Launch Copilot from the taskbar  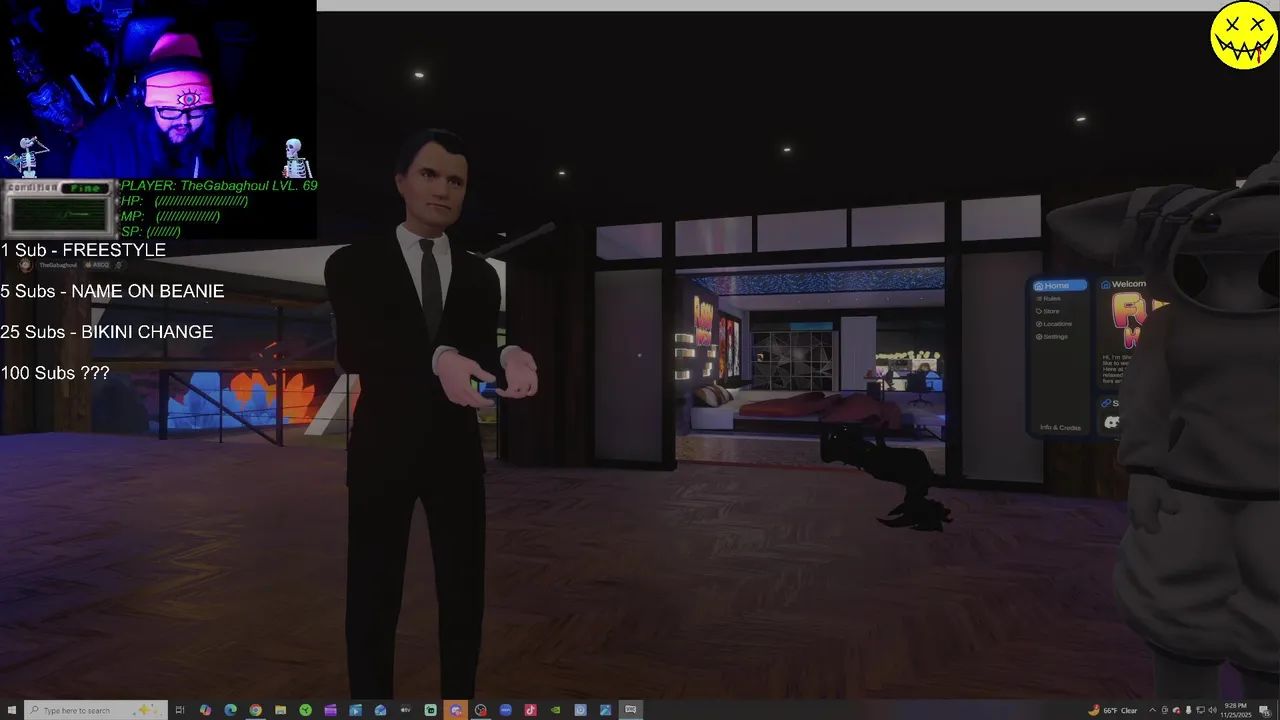click(206, 710)
